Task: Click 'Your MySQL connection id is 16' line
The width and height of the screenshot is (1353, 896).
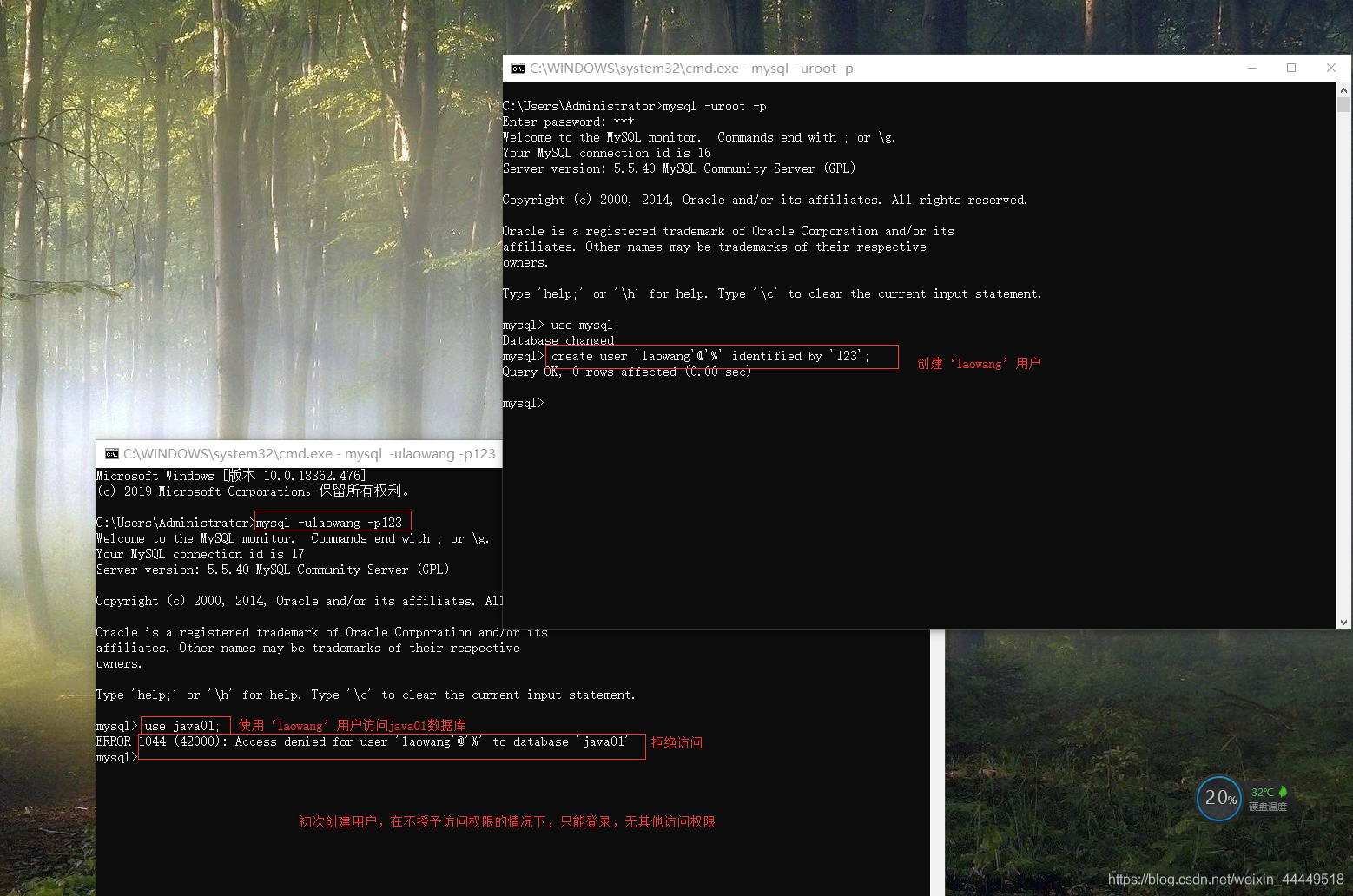Action: [607, 154]
